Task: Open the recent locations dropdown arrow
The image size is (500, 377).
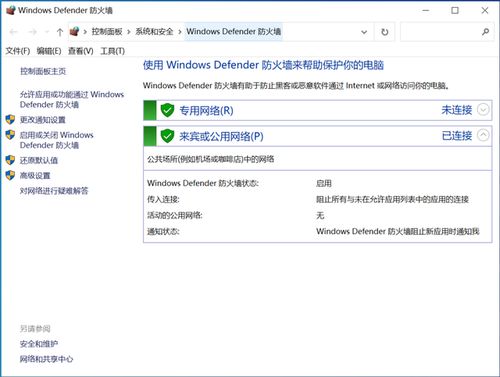Action: click(47, 32)
